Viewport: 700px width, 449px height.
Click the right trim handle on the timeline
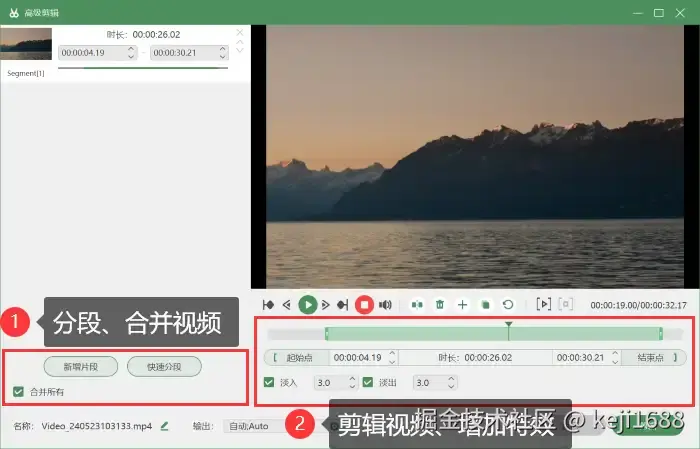[x=661, y=333]
